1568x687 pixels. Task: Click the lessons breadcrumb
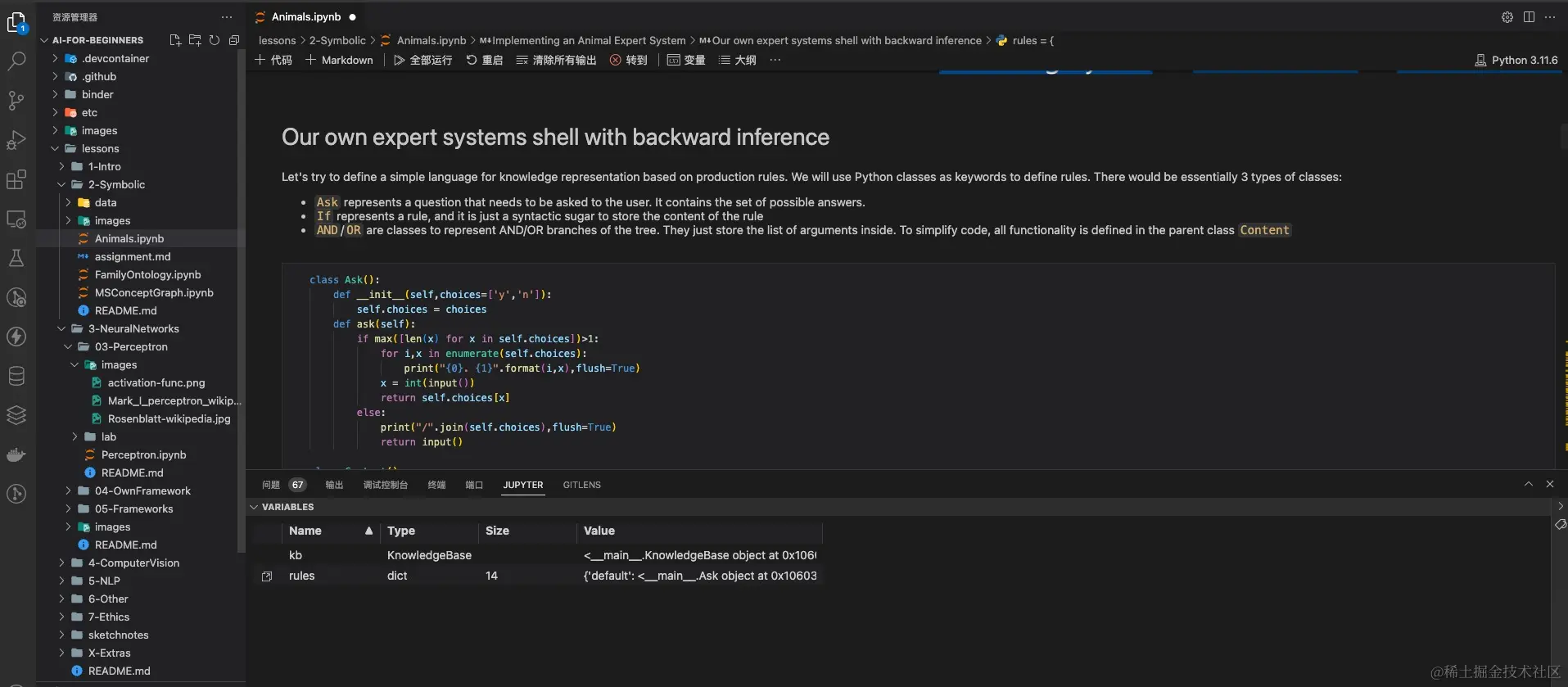tap(278, 40)
